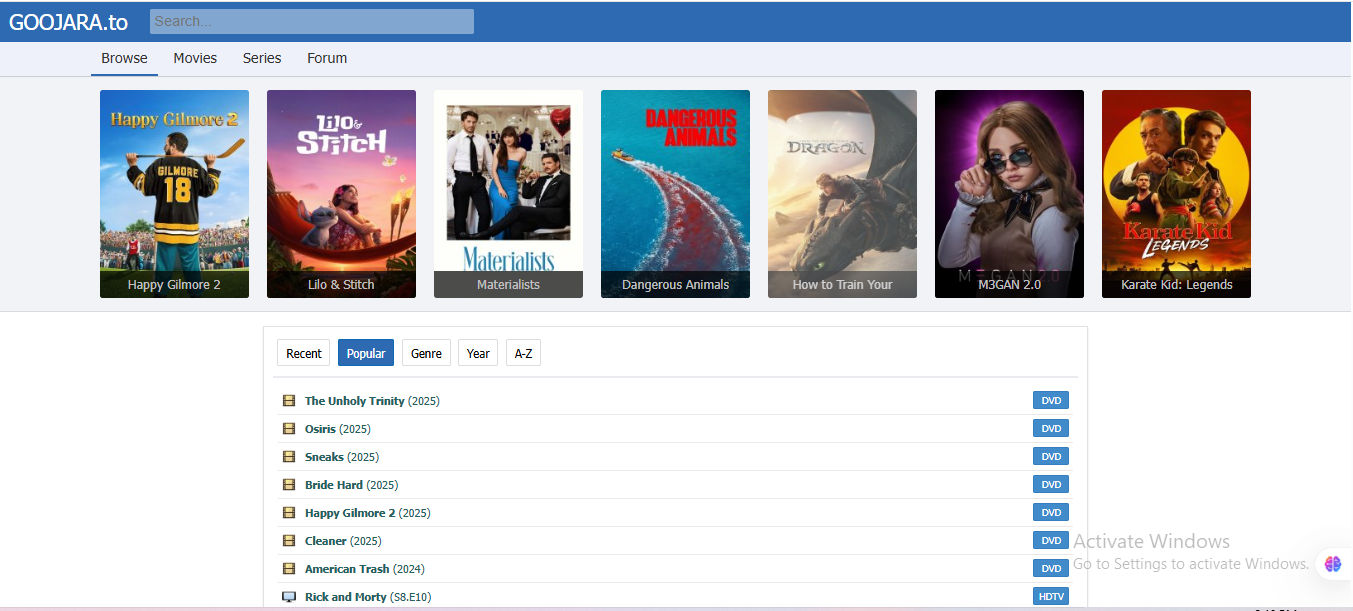The width and height of the screenshot is (1353, 611).
Task: Open the Genre filter tab
Action: click(426, 352)
